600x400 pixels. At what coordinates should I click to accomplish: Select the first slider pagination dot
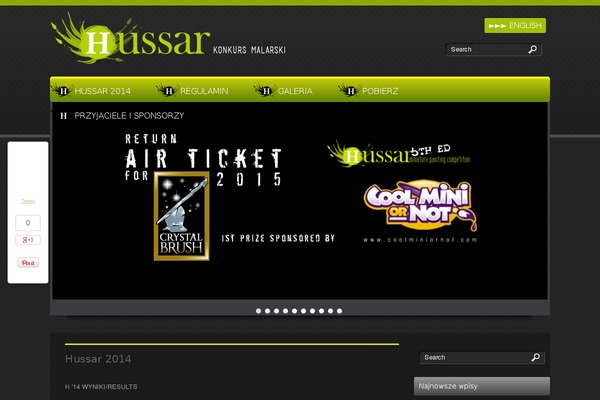point(259,311)
